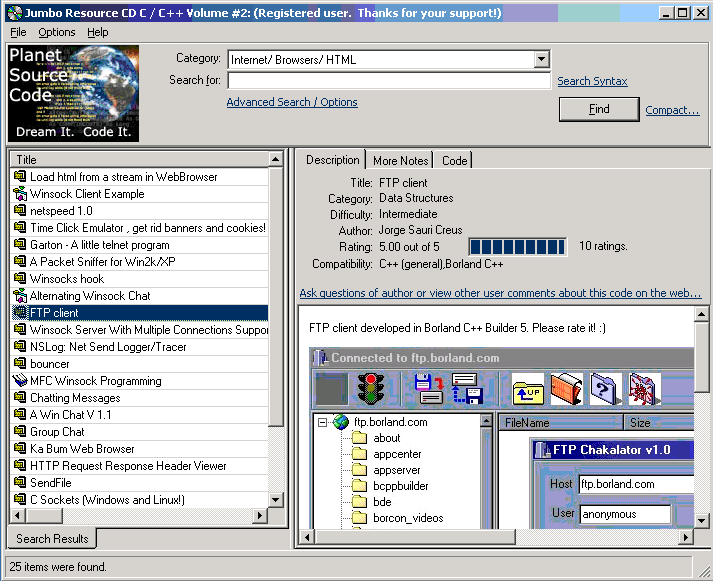Click the FileName column header

click(x=561, y=423)
